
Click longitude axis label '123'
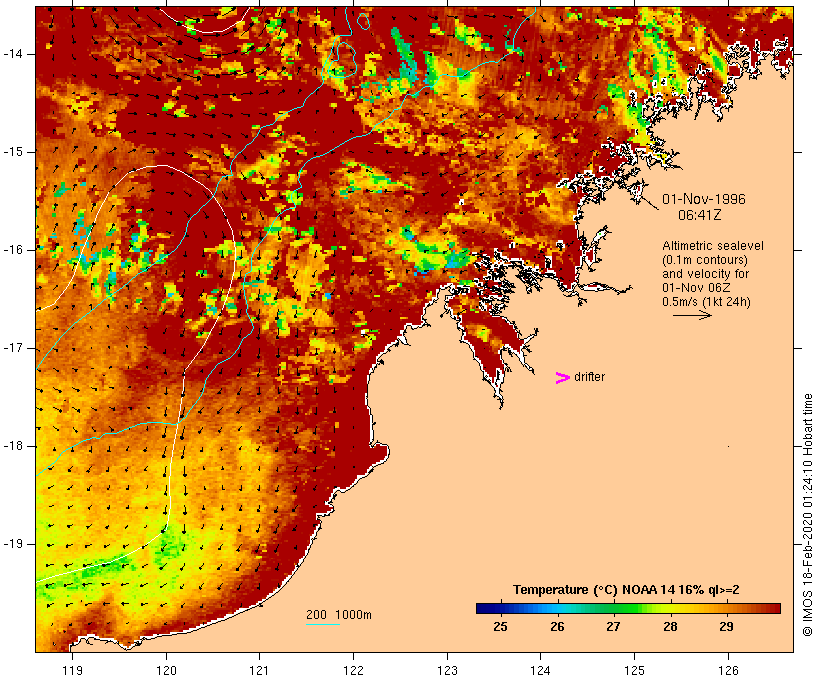point(447,670)
